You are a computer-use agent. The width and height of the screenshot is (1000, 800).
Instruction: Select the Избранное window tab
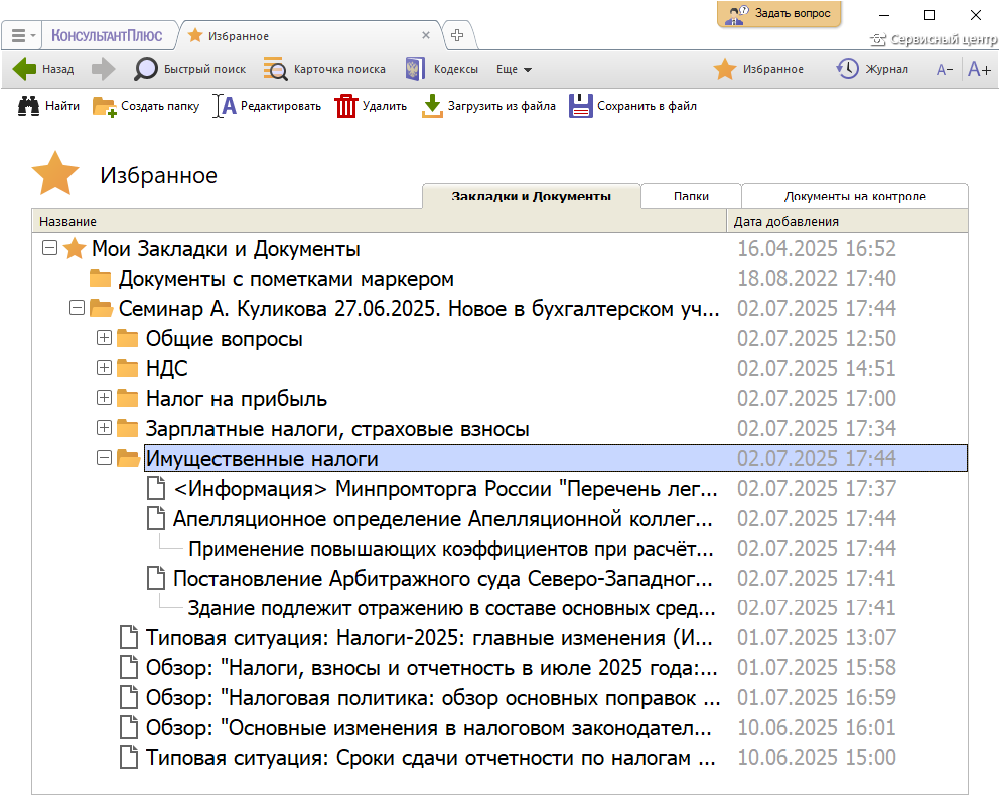tap(309, 36)
